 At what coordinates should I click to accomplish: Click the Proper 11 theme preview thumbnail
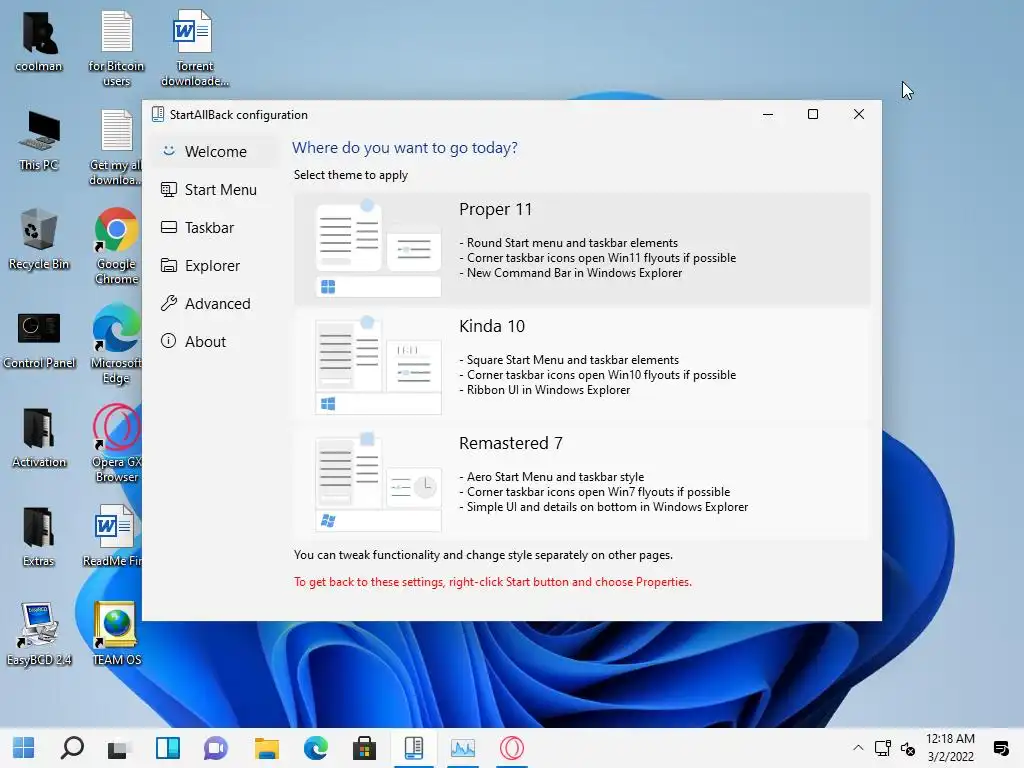378,249
